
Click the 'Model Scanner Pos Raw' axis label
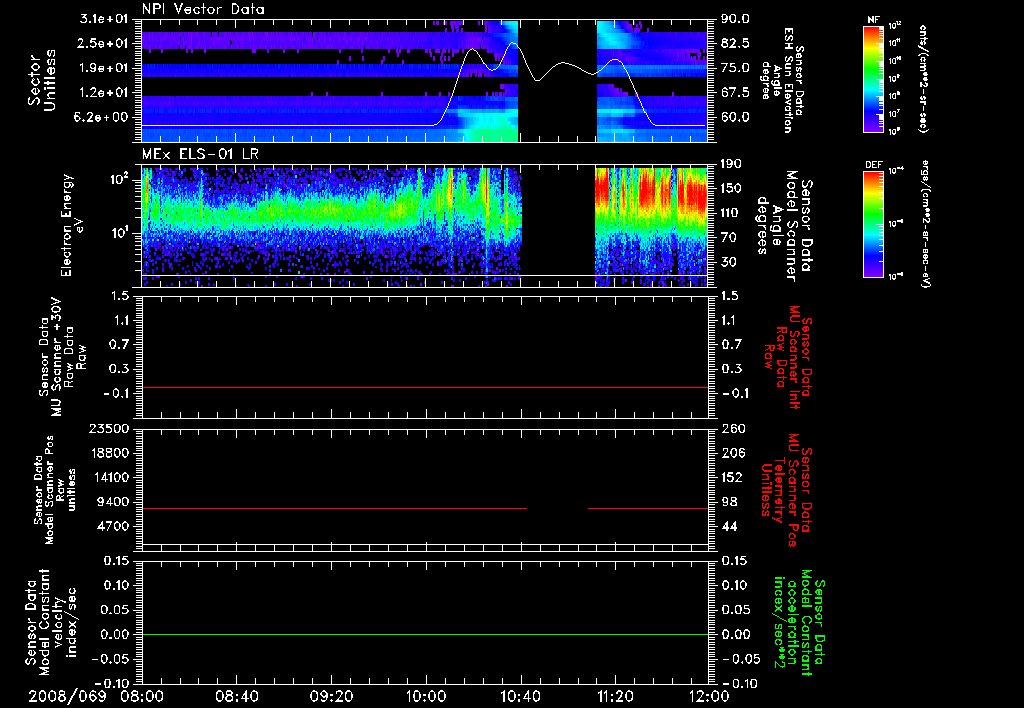click(x=55, y=490)
